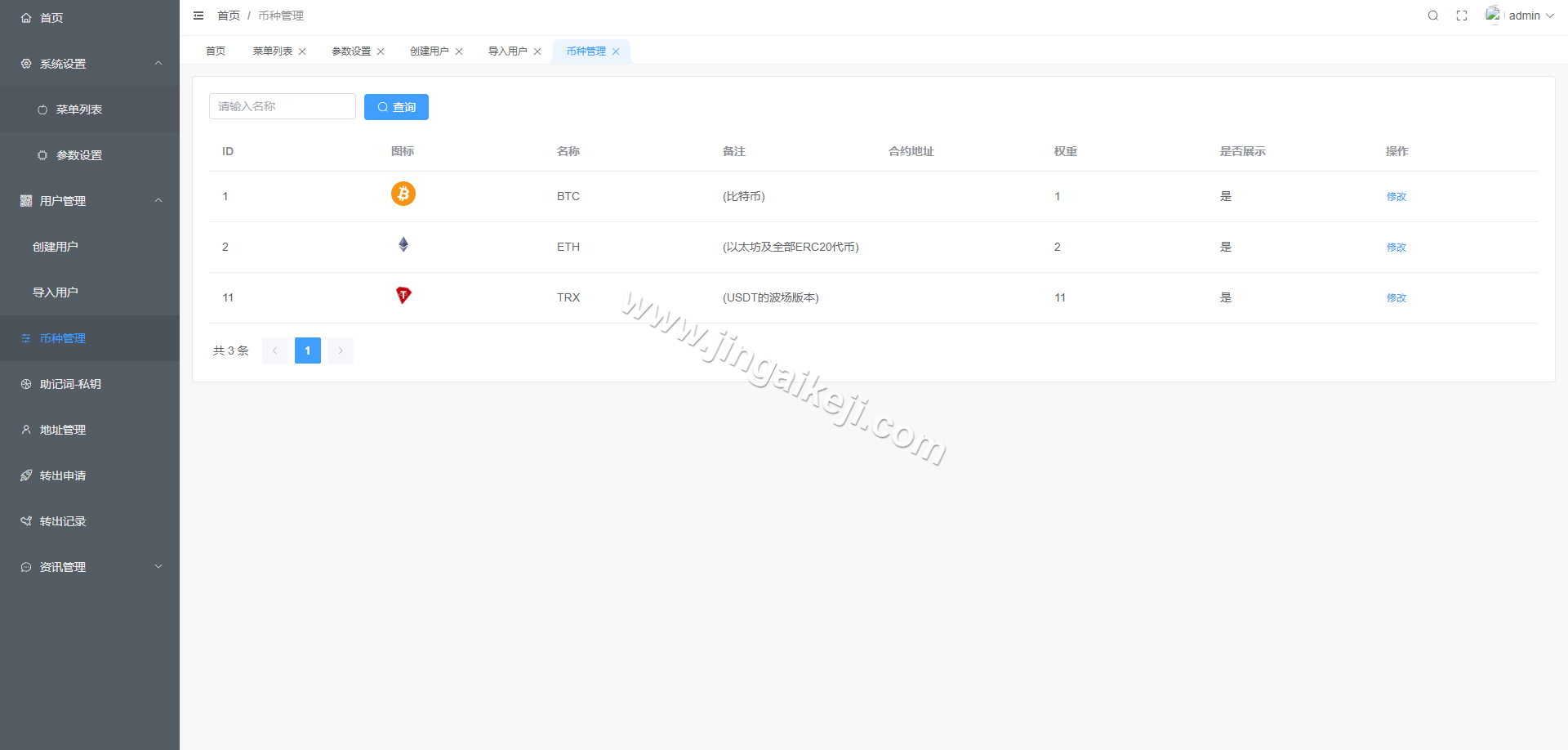Click the 助记词-私钥 sidebar icon
This screenshot has height=750, width=1568.
[25, 383]
